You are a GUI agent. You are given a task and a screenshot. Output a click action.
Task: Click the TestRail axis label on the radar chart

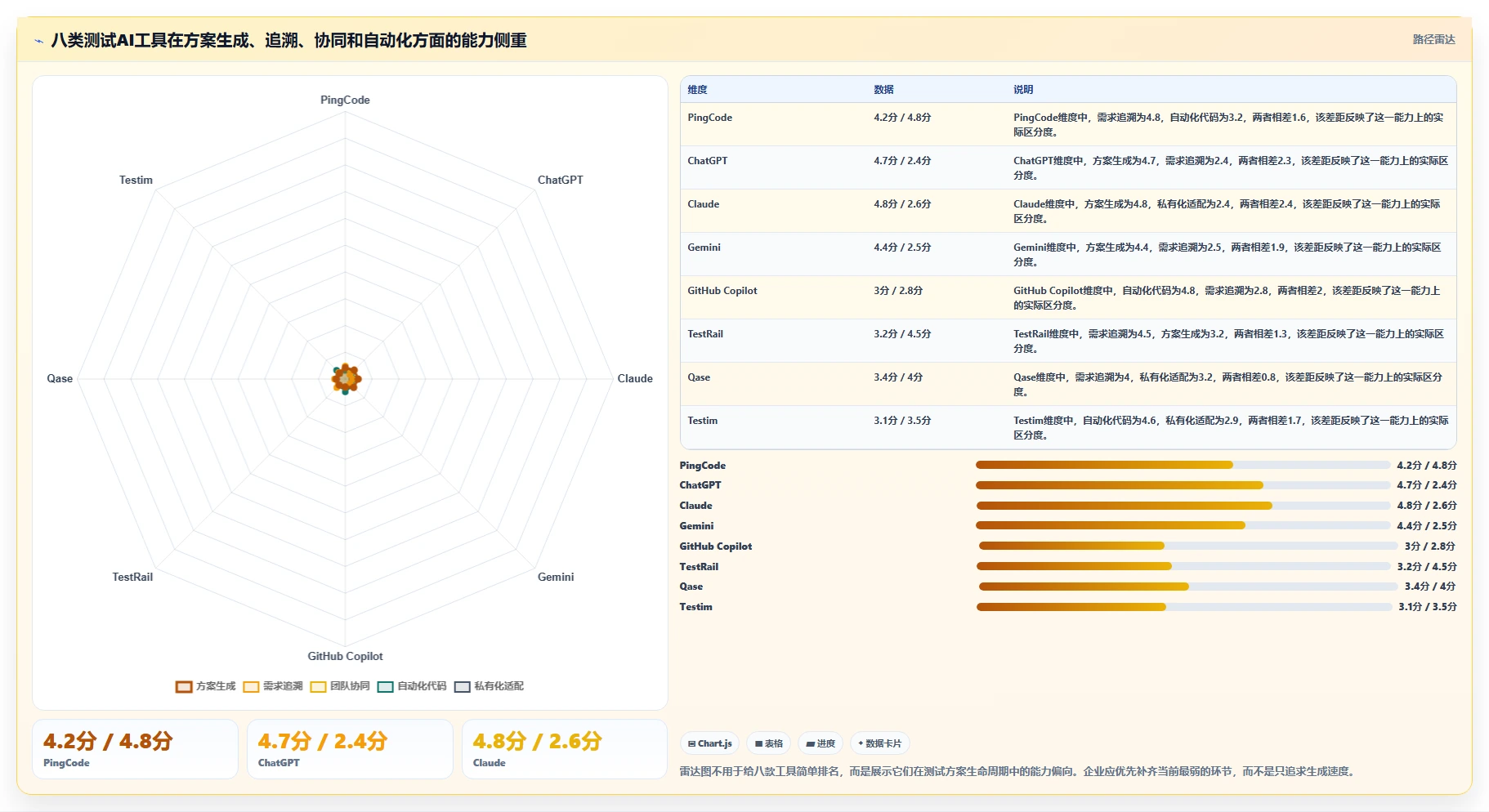click(132, 577)
